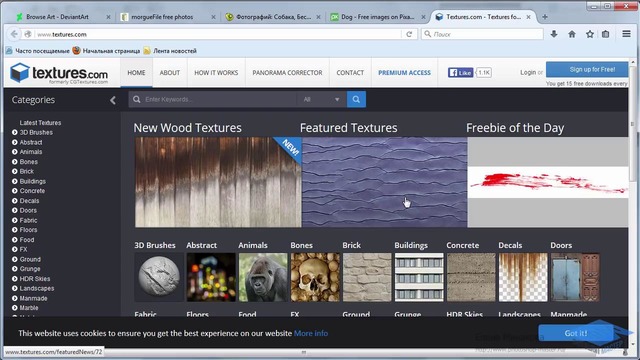This screenshot has height=360, width=640.
Task: Open the CONTACT page
Action: (350, 73)
